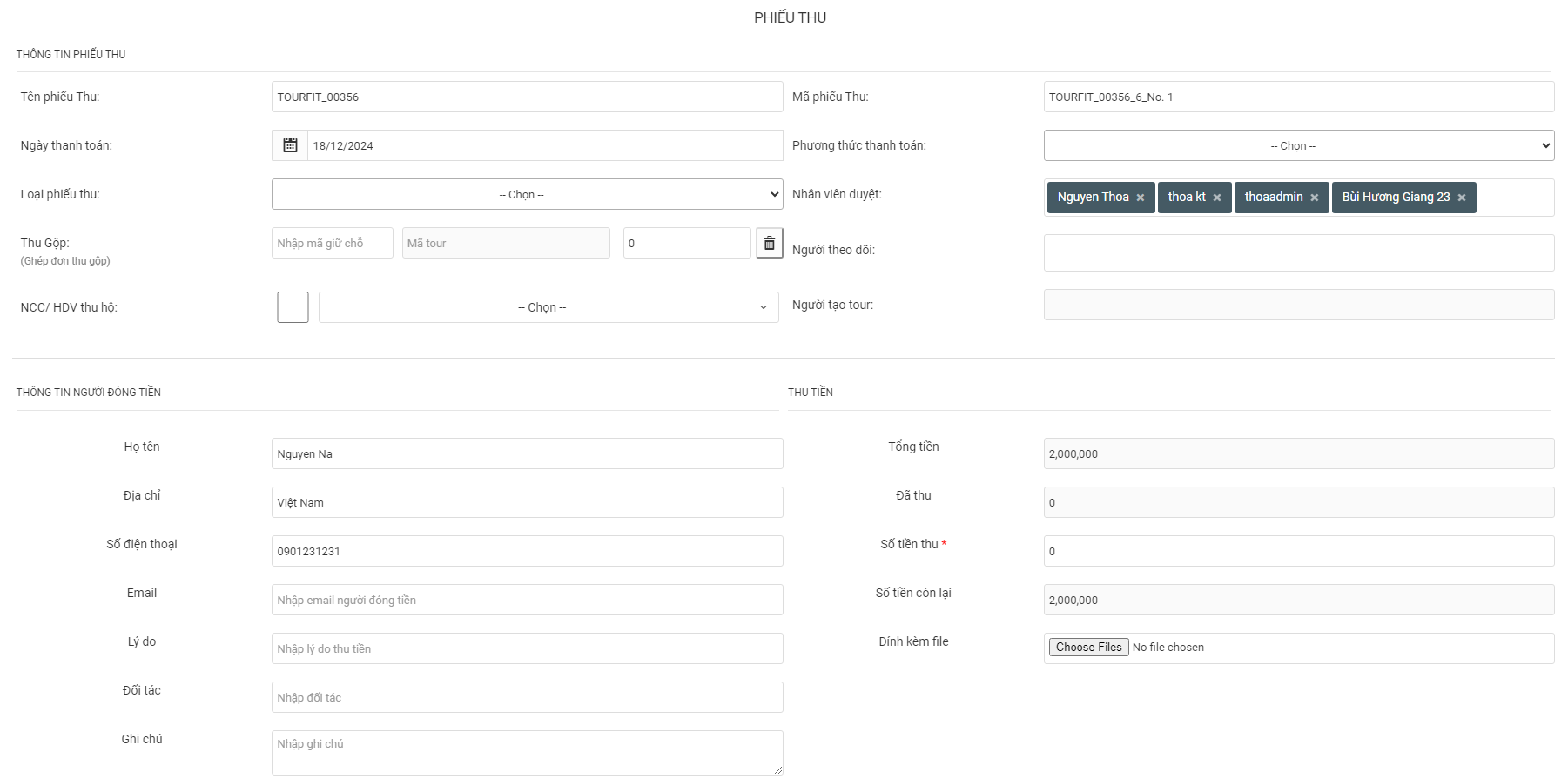Focus the Nhập mã giữ chỗ input

332,243
